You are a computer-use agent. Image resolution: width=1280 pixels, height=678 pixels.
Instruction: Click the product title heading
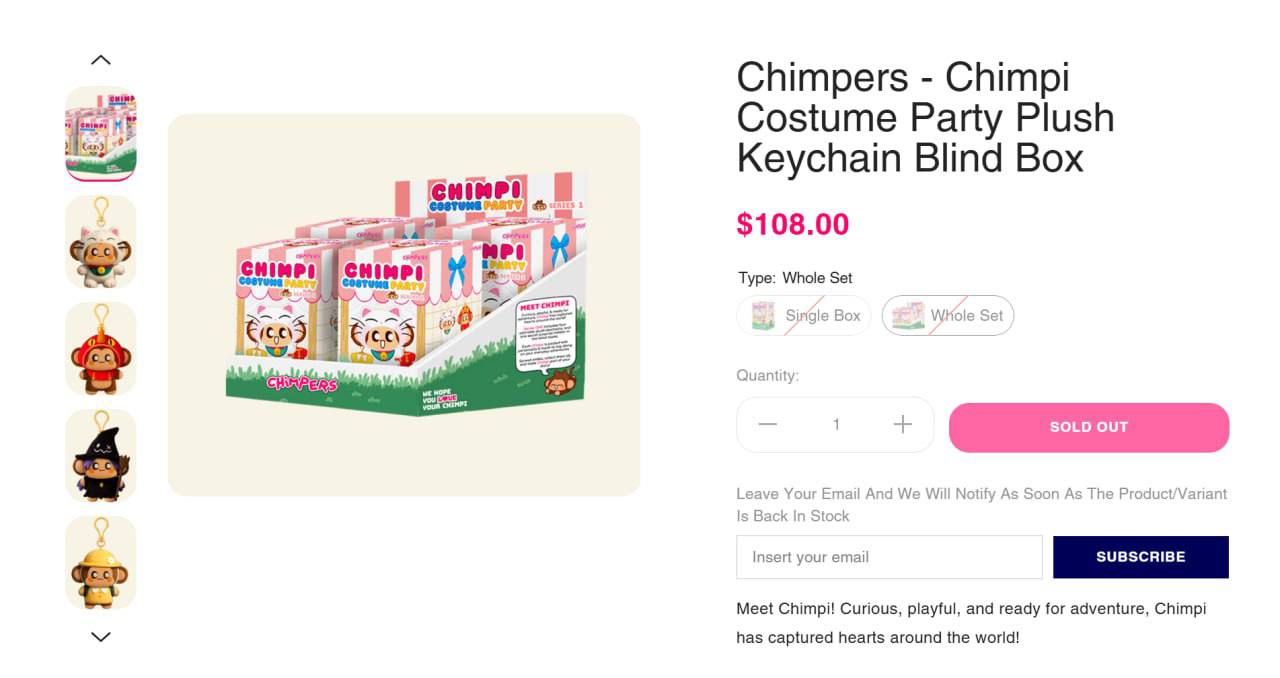click(x=925, y=117)
